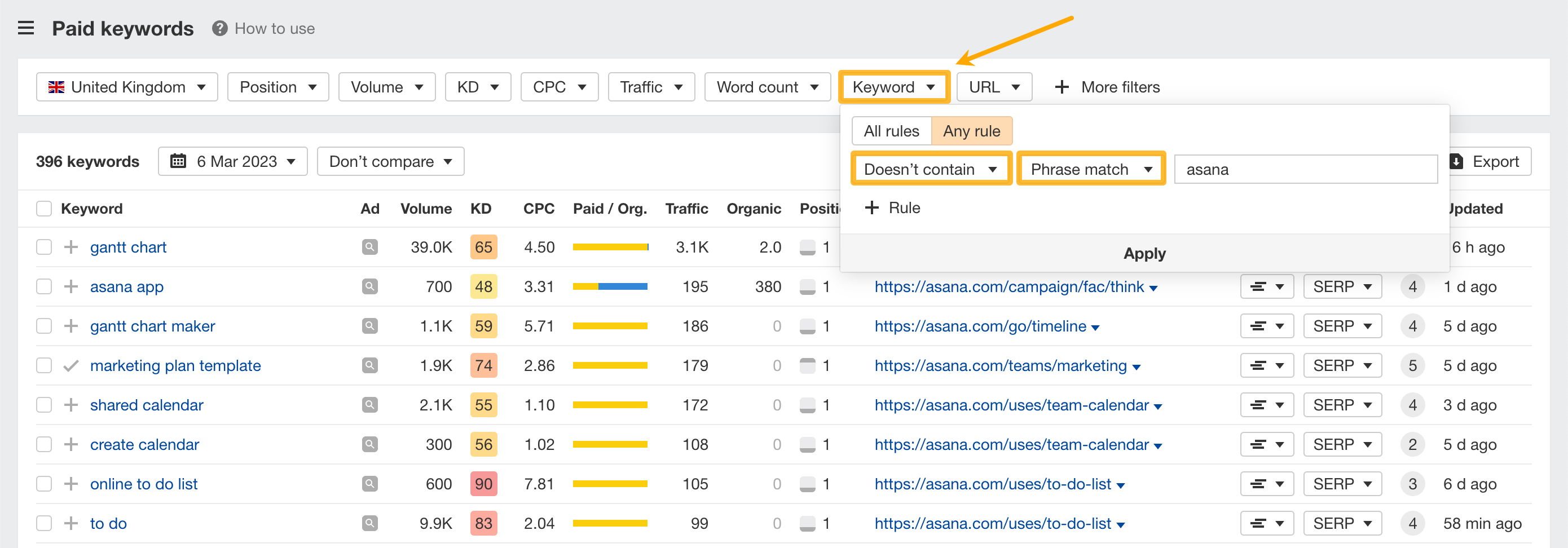The width and height of the screenshot is (1568, 548).
Task: Click the KD 90 badge for online to do list
Action: tap(483, 484)
